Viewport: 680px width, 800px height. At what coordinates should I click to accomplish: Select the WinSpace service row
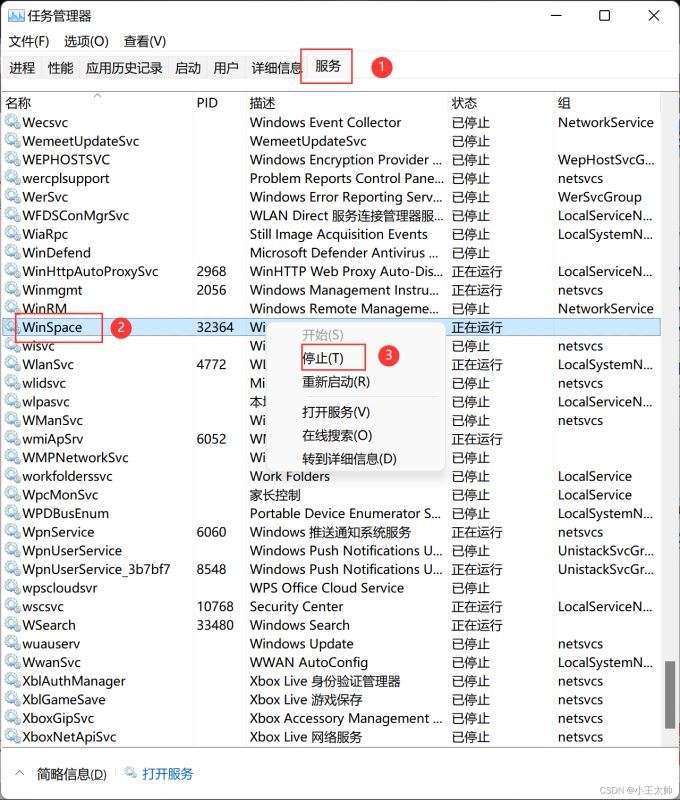tap(332, 327)
